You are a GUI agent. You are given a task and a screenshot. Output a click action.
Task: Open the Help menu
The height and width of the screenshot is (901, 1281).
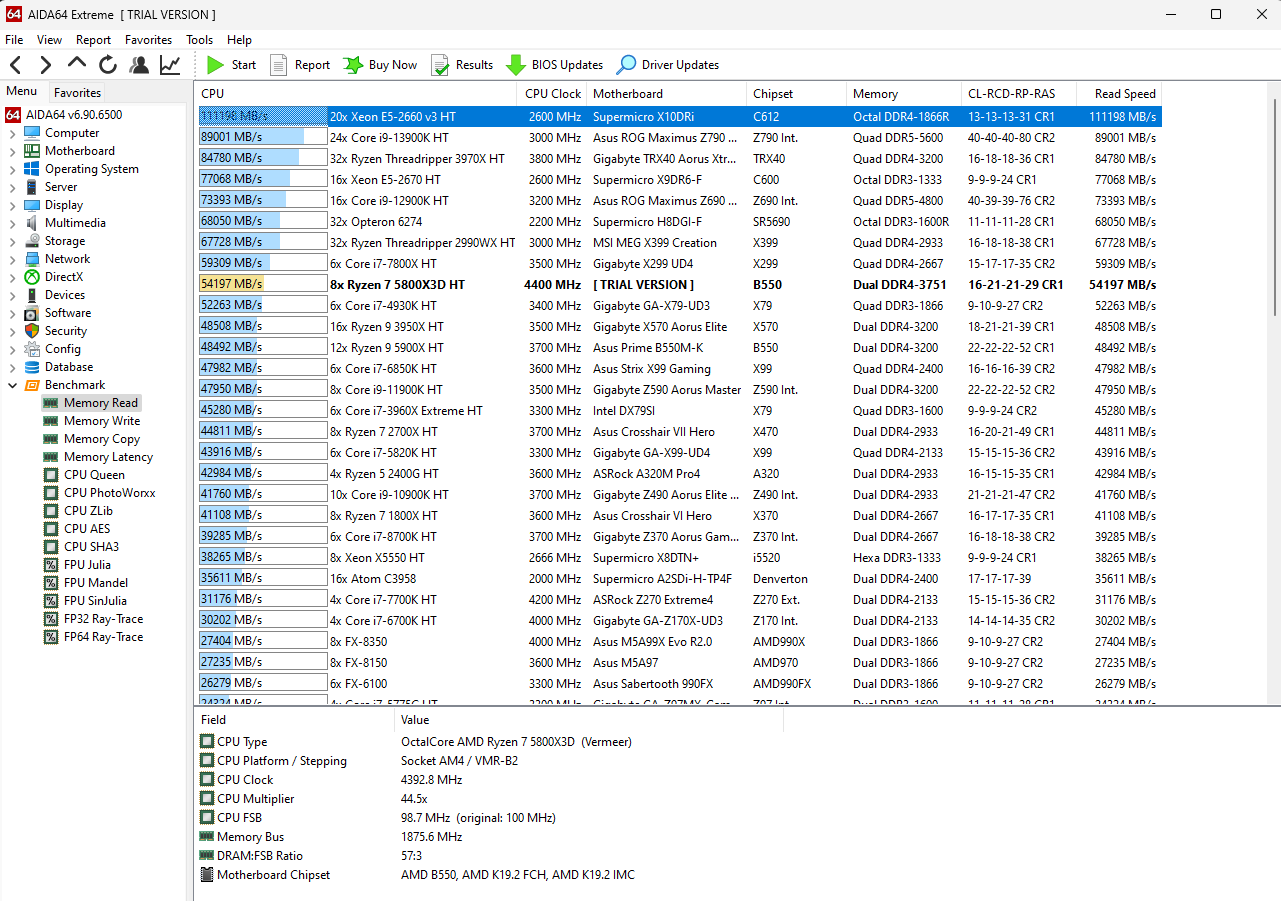point(240,40)
